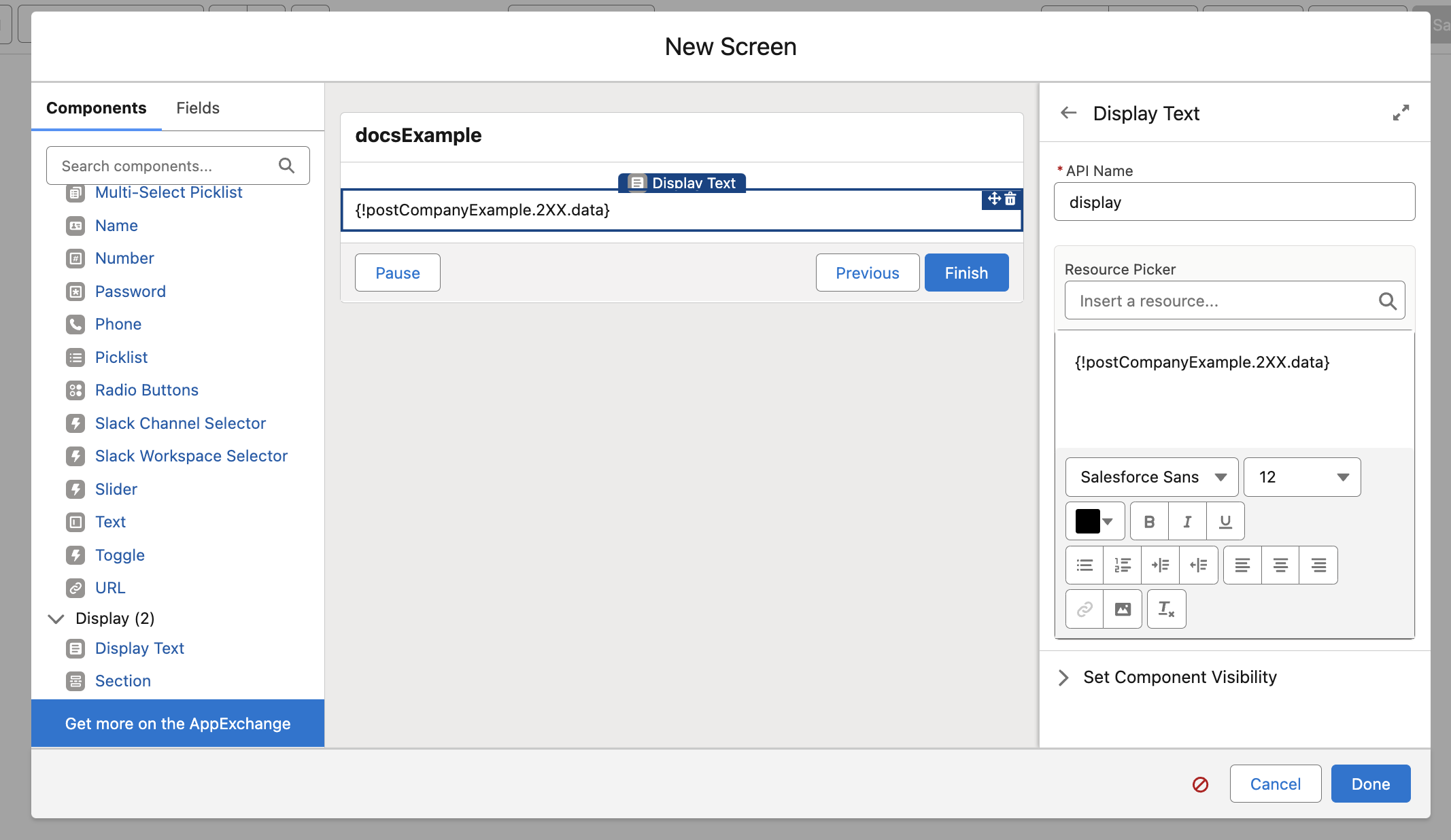The height and width of the screenshot is (840, 1451).
Task: Toggle underline formatting
Action: point(1225,521)
